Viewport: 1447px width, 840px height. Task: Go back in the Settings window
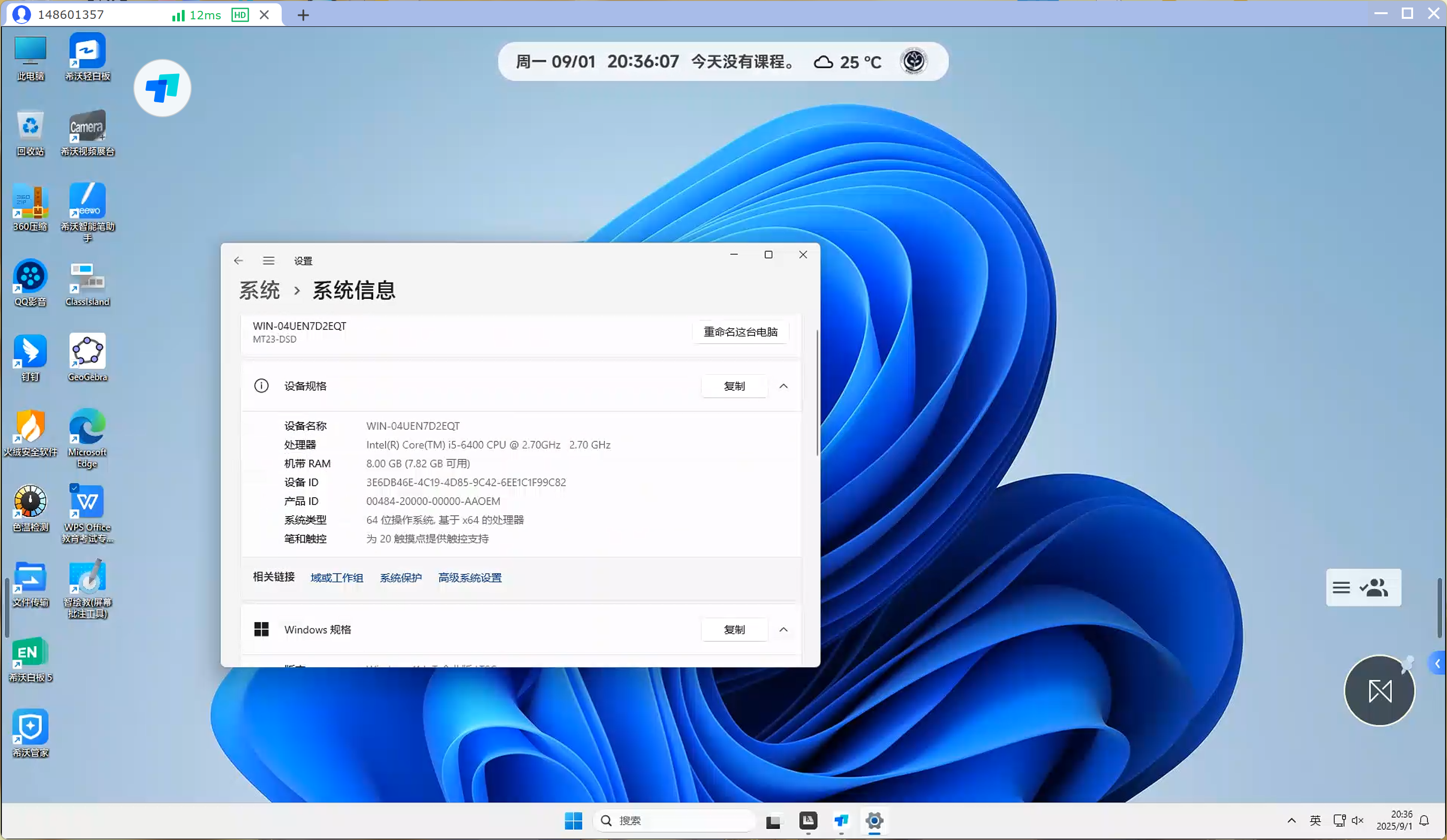pyautogui.click(x=238, y=261)
